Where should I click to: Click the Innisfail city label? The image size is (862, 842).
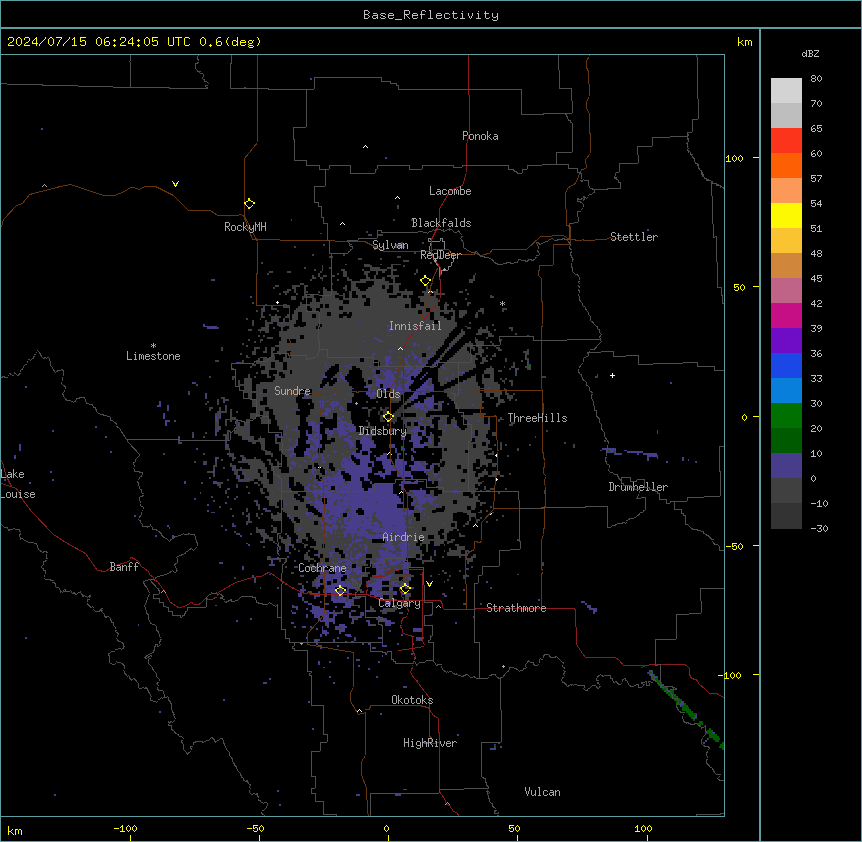(415, 325)
